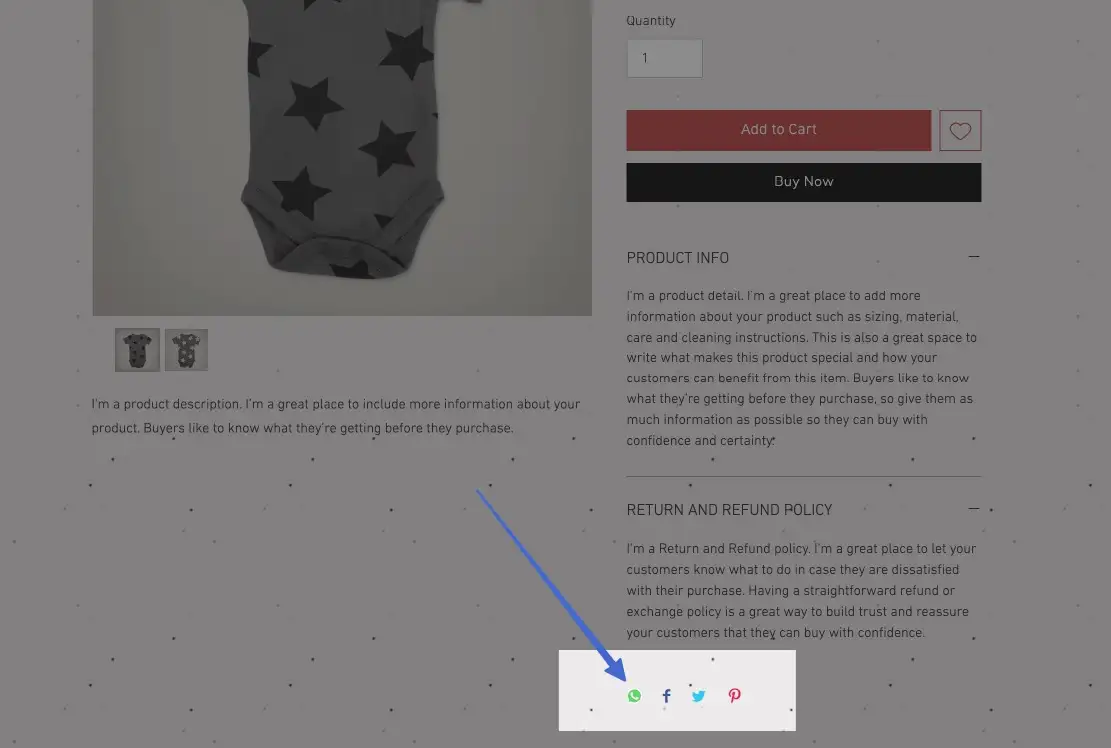The height and width of the screenshot is (748, 1111).
Task: Share the product via WhatsApp icon
Action: 634,696
